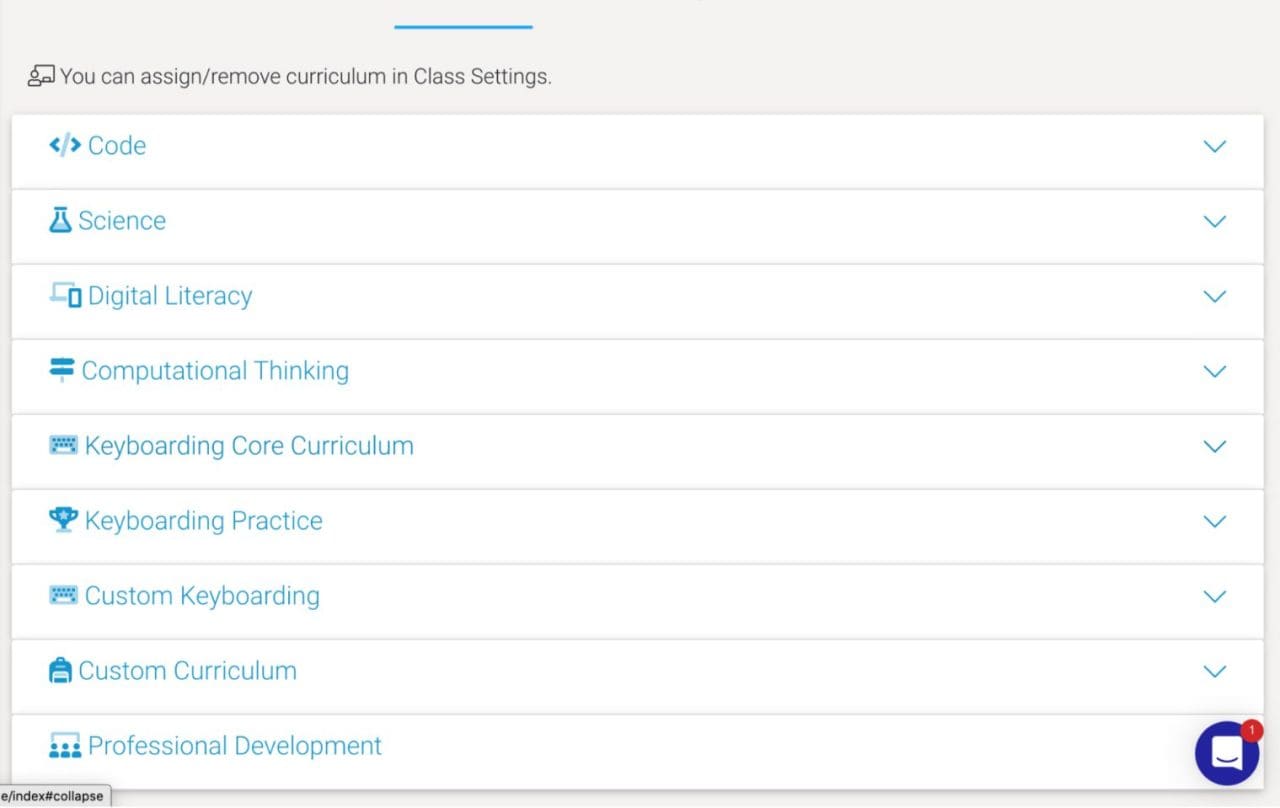Expand the Code section
This screenshot has height=808, width=1280.
(x=1214, y=146)
